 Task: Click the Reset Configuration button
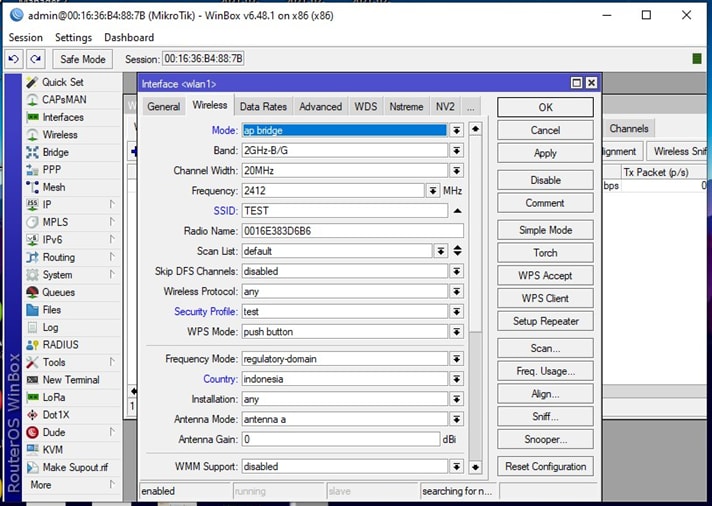545,466
